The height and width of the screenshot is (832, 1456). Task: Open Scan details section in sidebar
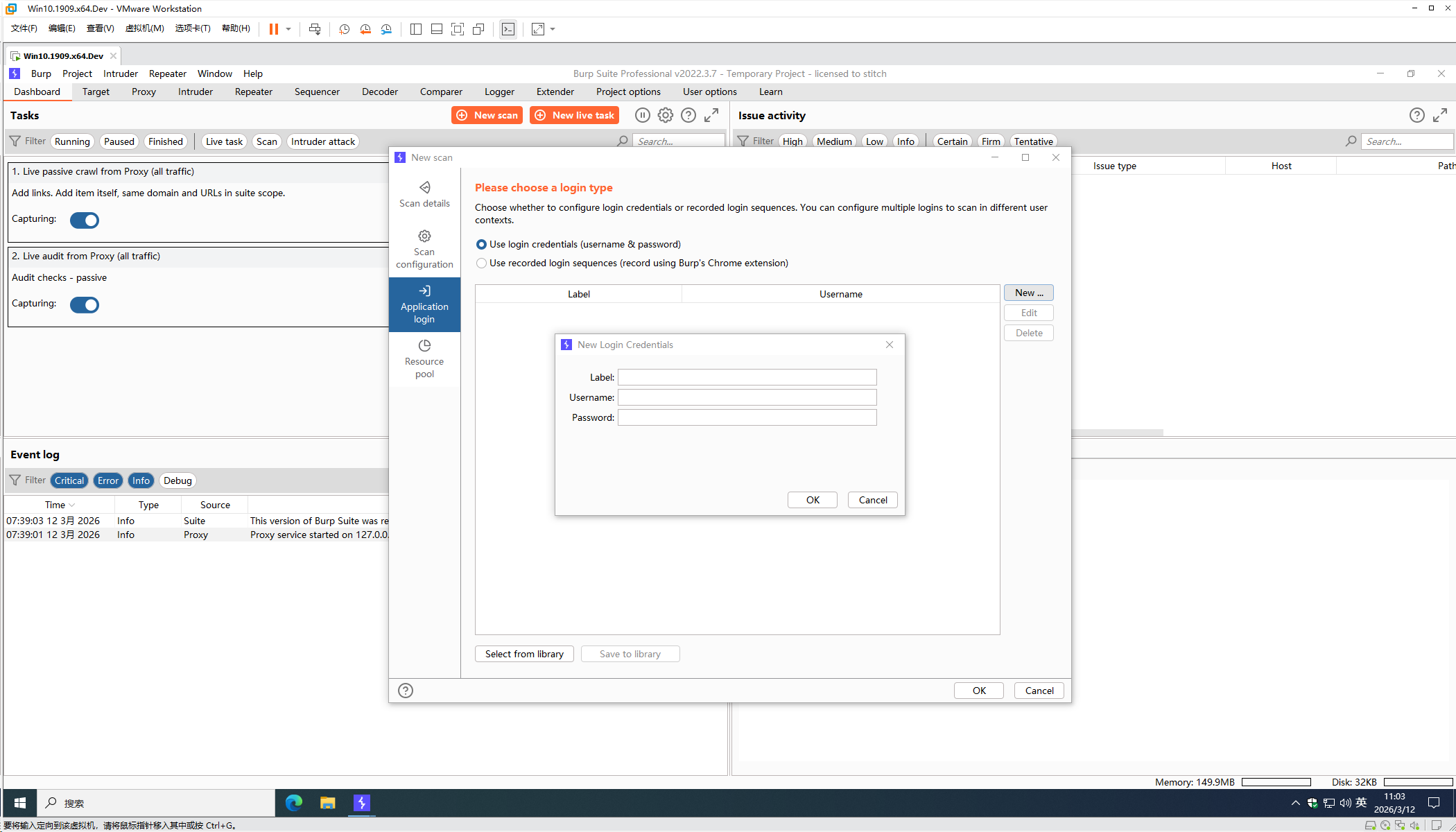point(424,194)
